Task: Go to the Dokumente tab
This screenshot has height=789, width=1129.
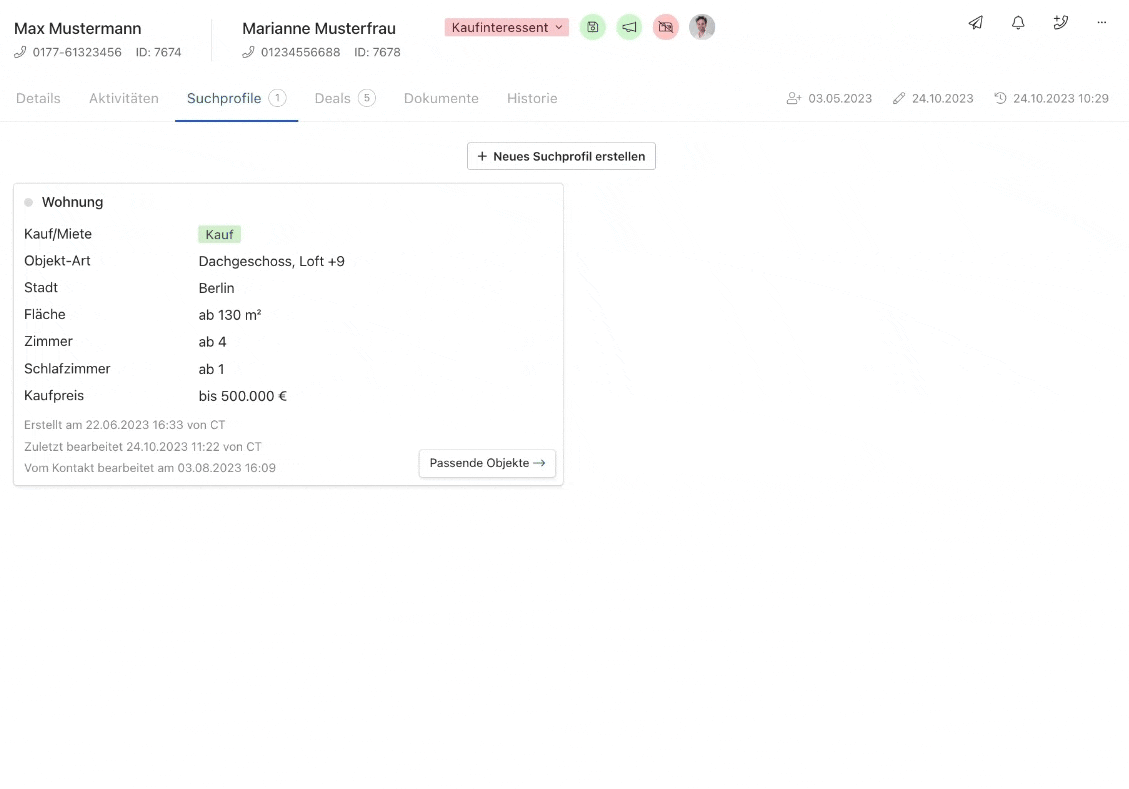Action: point(441,98)
